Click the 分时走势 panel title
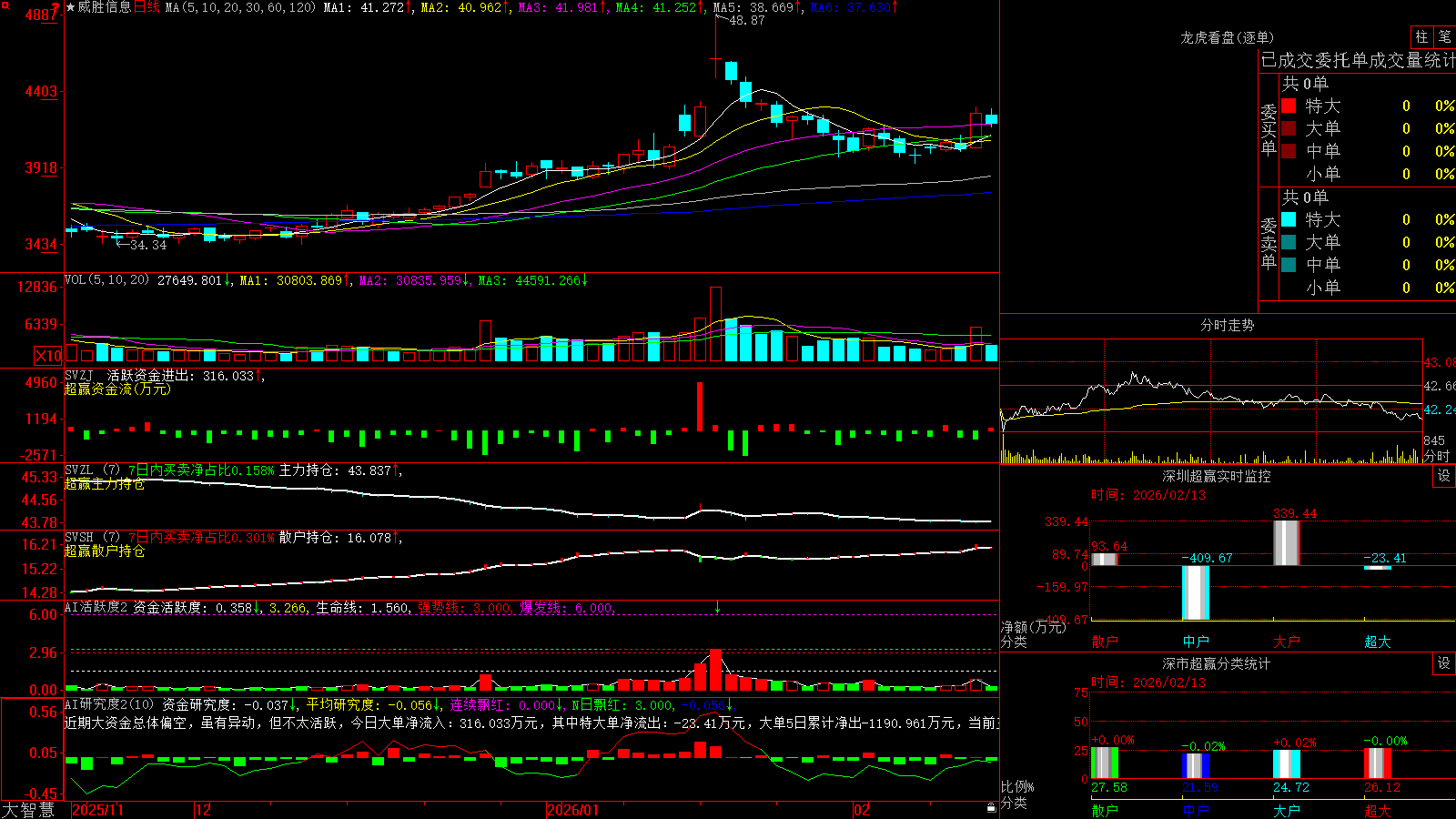The width and height of the screenshot is (1456, 819). [1227, 325]
